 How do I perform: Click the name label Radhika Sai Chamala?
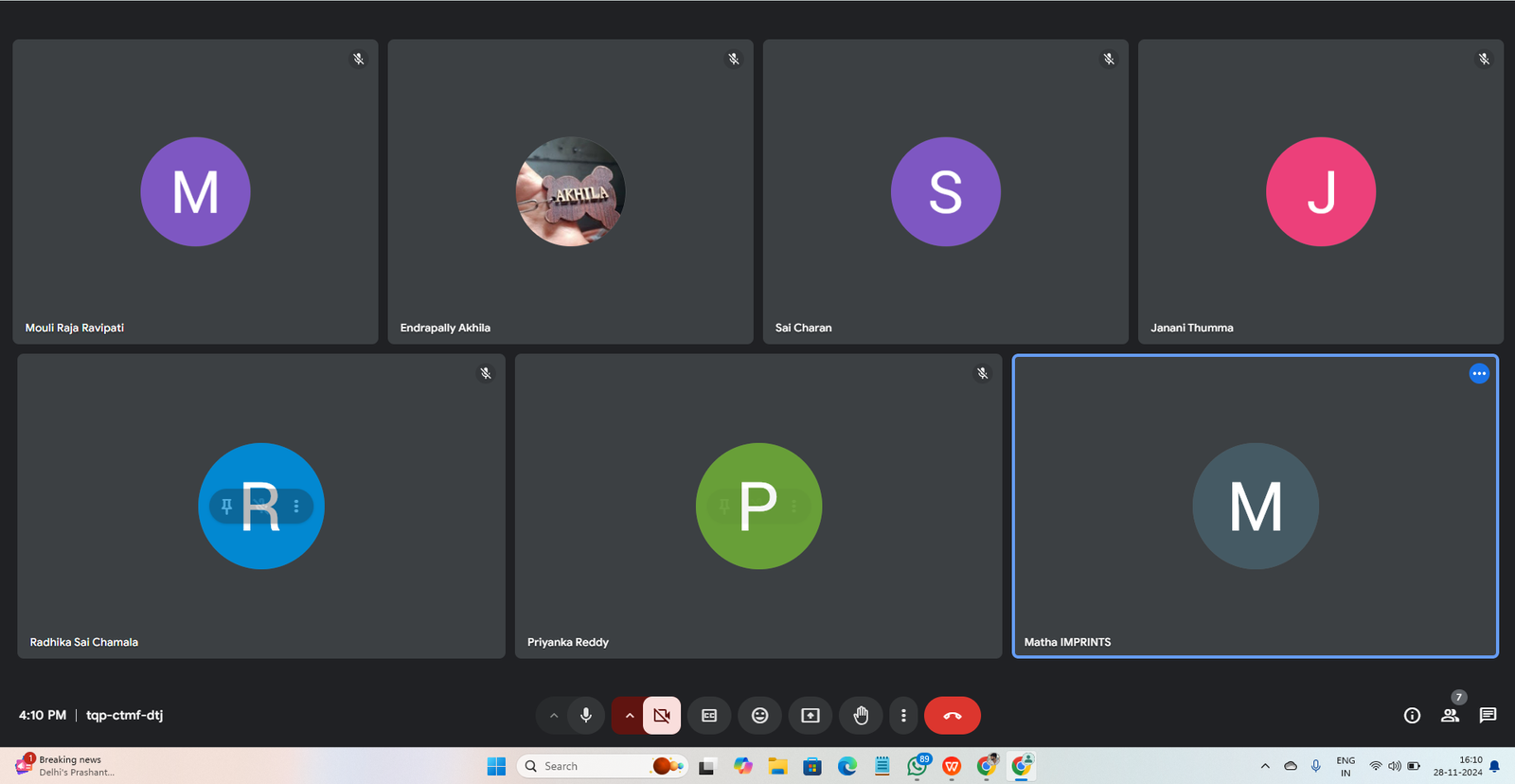click(x=84, y=642)
